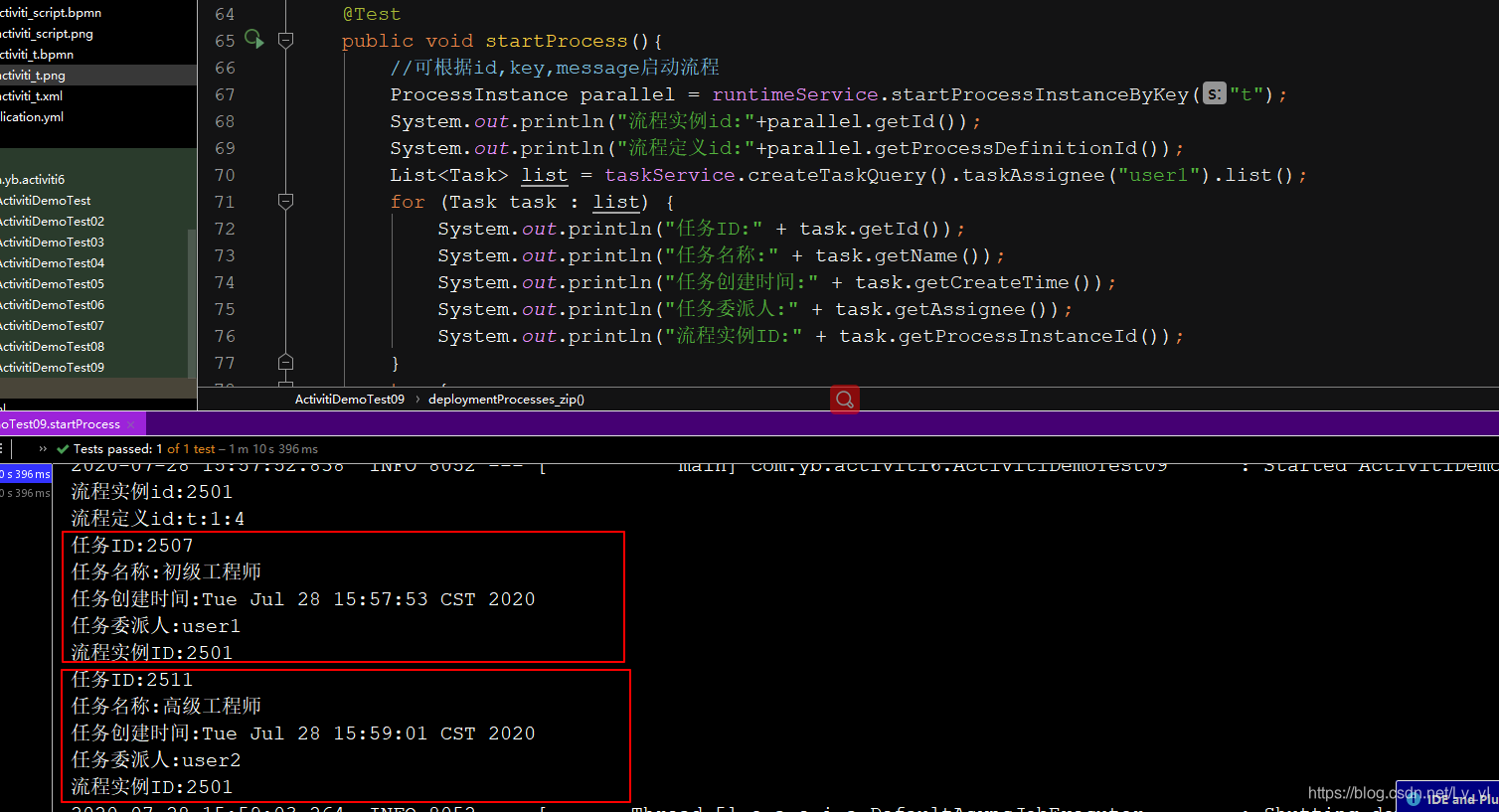Click console timestamp 15:59:01 CST 2020 line

click(303, 733)
